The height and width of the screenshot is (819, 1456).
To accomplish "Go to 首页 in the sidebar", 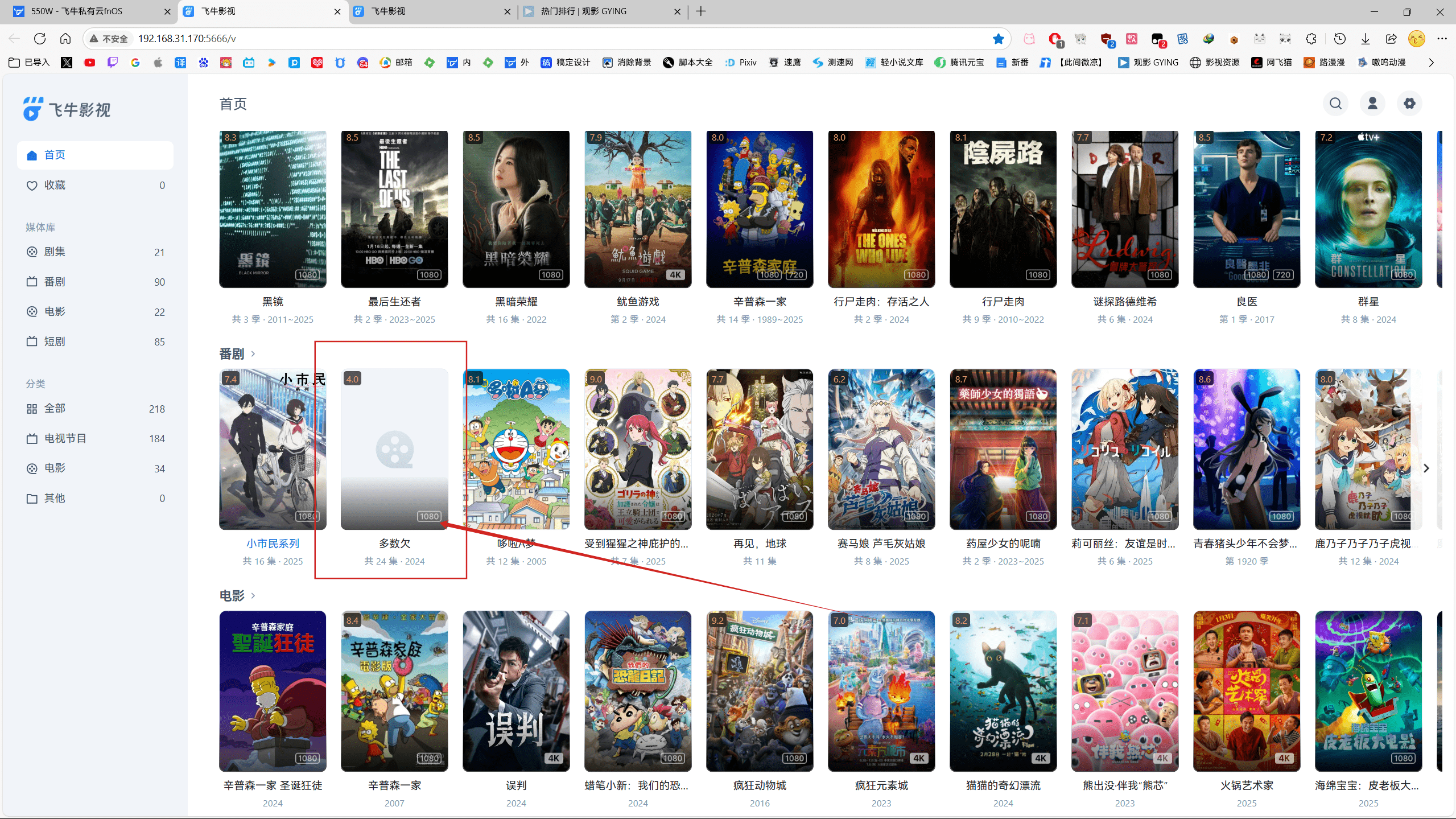I will (95, 155).
